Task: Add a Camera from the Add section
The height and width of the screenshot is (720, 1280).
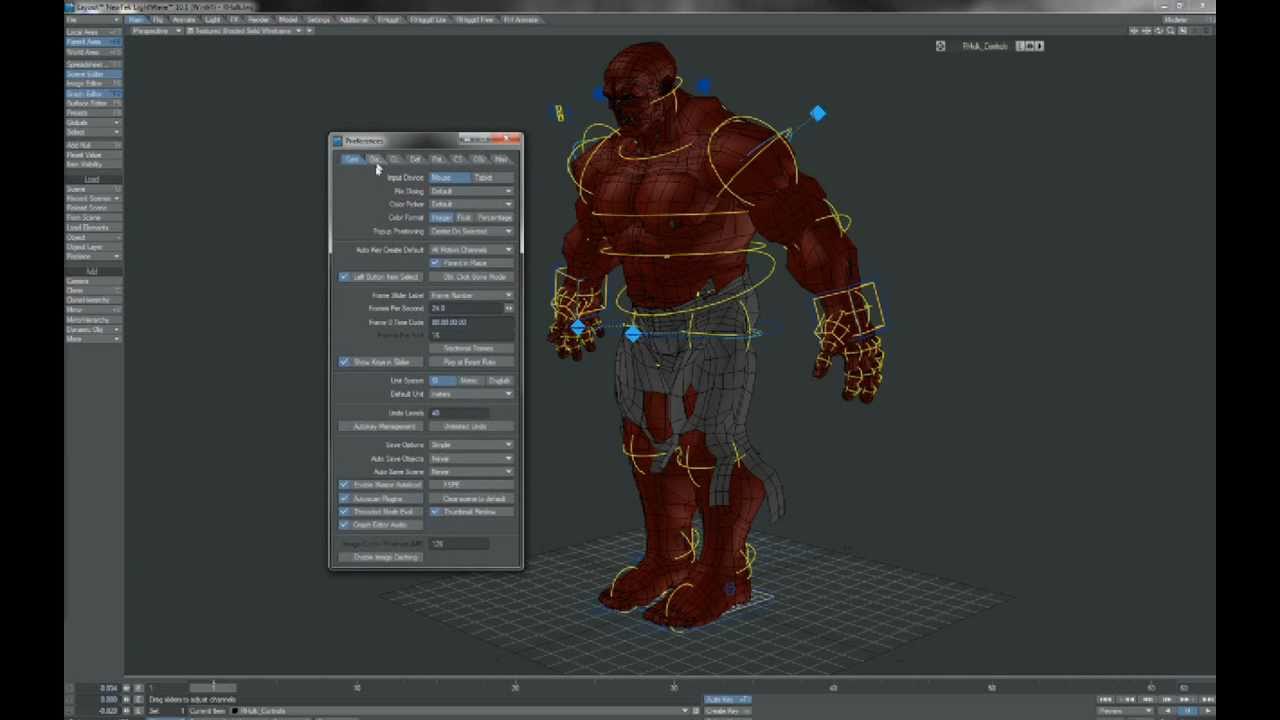Action: tap(93, 281)
